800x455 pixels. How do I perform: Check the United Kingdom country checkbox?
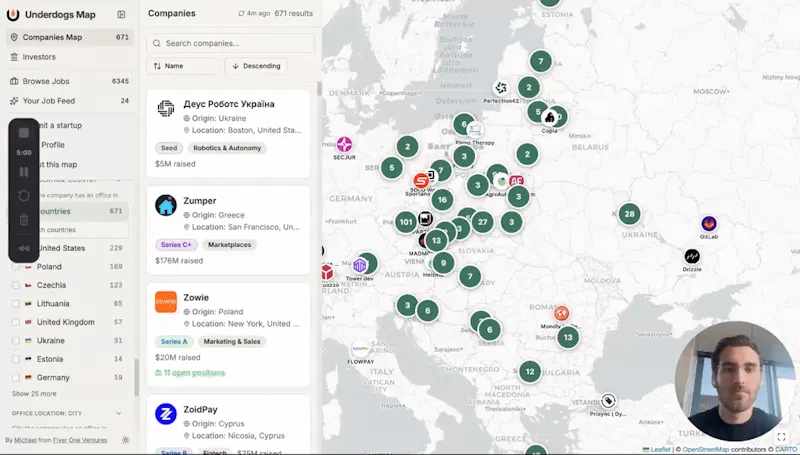(16, 322)
